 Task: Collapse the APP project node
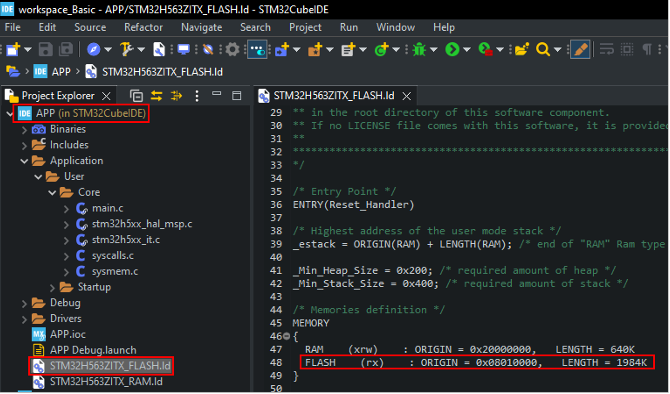coord(10,114)
